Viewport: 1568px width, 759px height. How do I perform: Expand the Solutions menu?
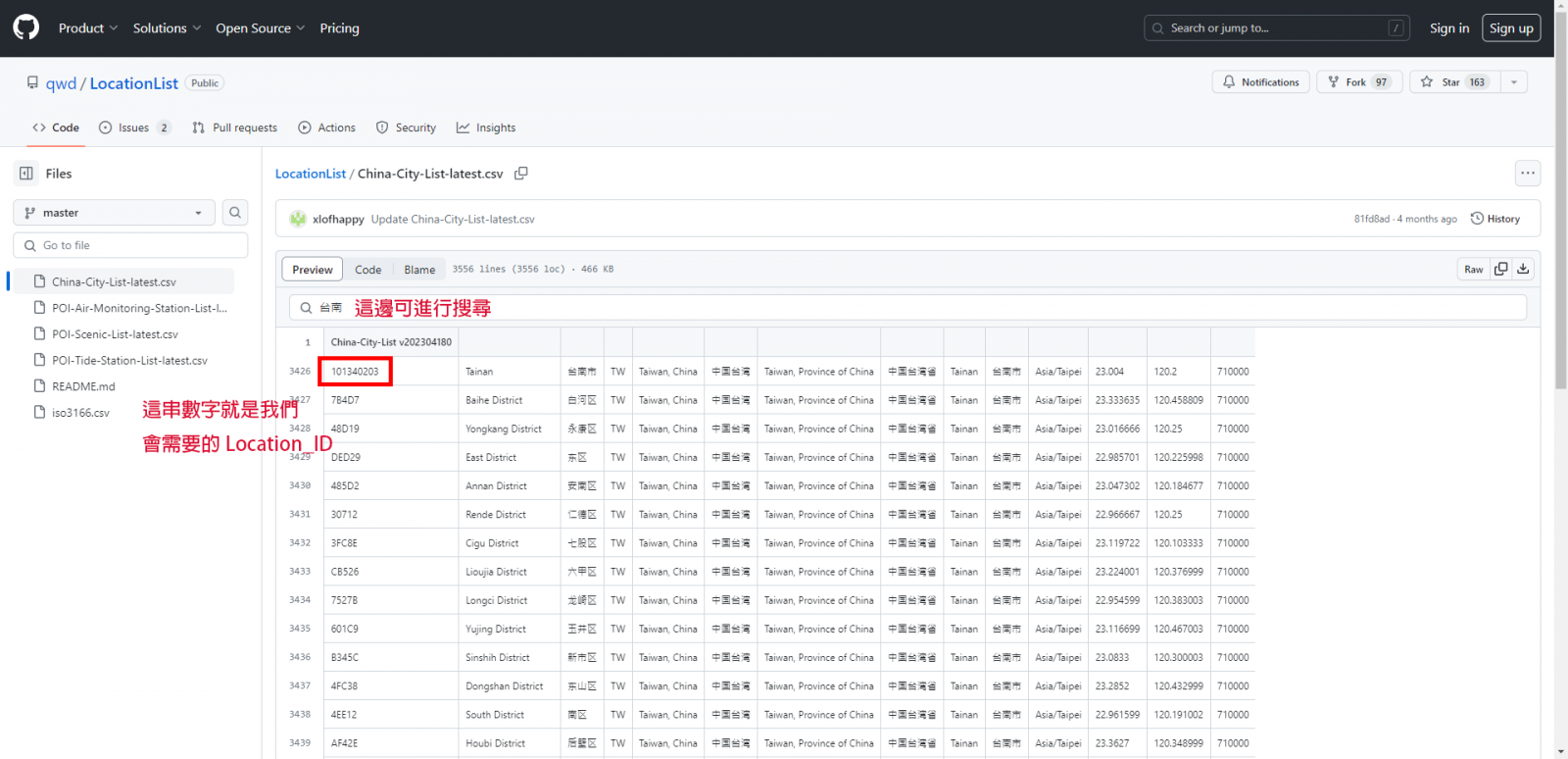pyautogui.click(x=167, y=28)
